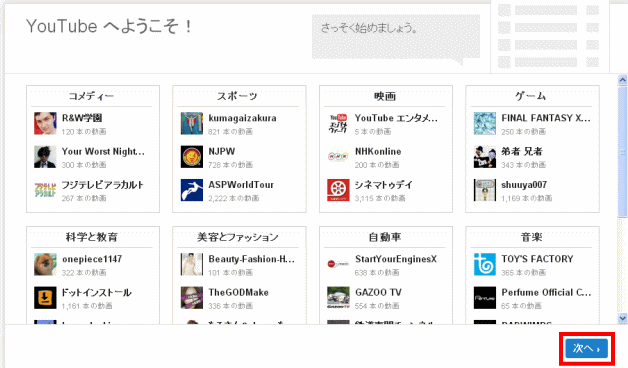The image size is (628, 368).
Task: Open the Perfume Official channel icon
Action: [x=485, y=298]
